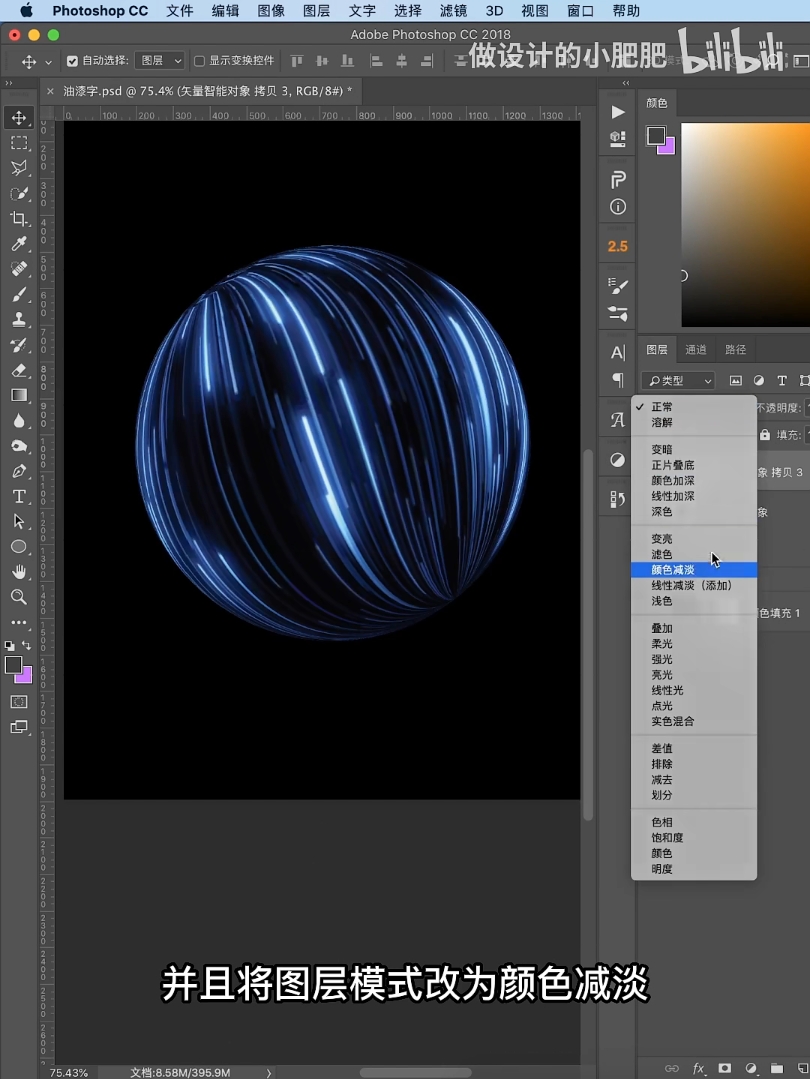Select the Move tool in the toolbox
Screen dimensions: 810x1079
(x=19, y=118)
